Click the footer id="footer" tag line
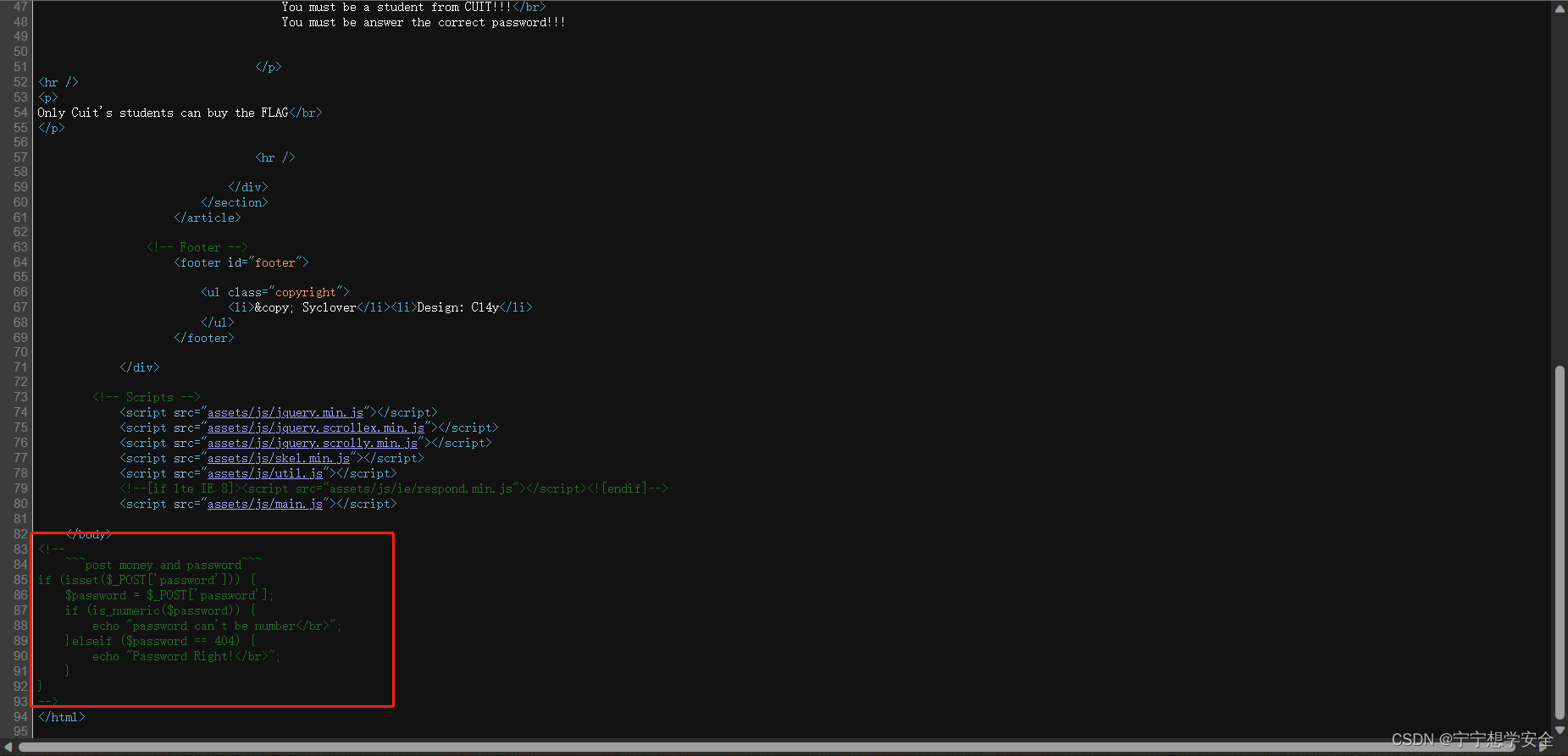This screenshot has height=756, width=1568. (241, 262)
